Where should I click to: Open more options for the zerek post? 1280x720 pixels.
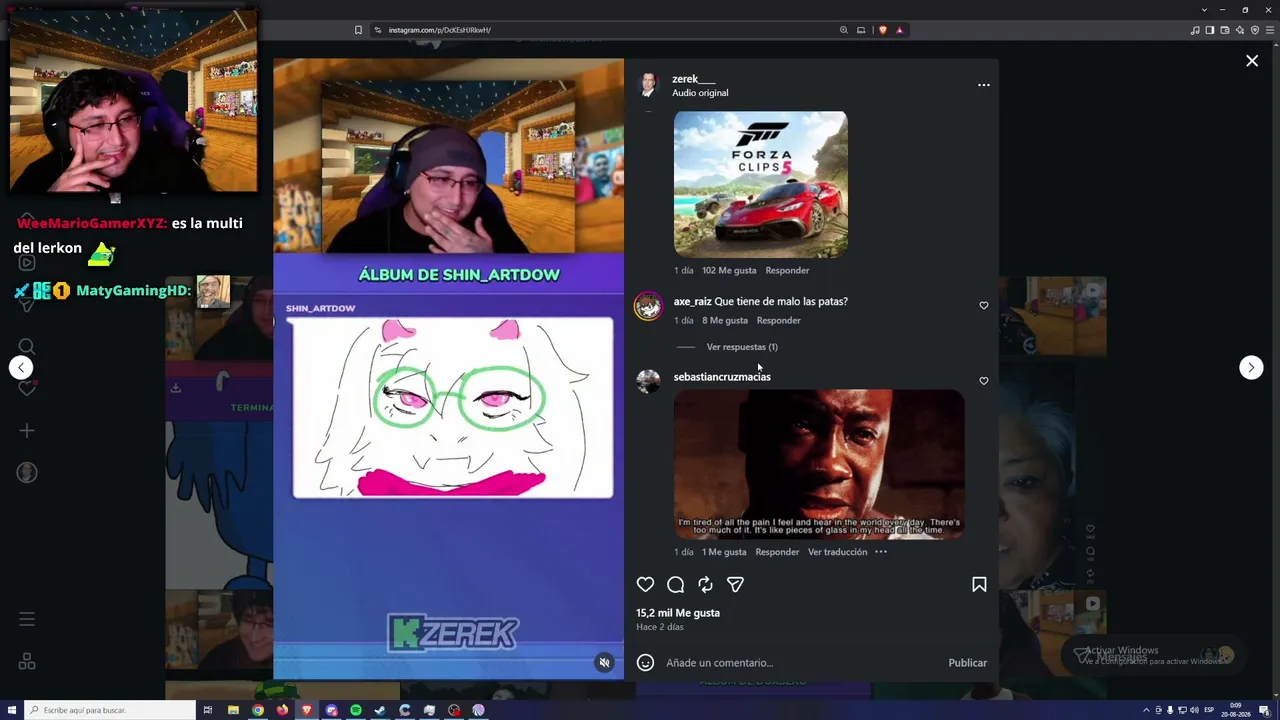(x=983, y=85)
